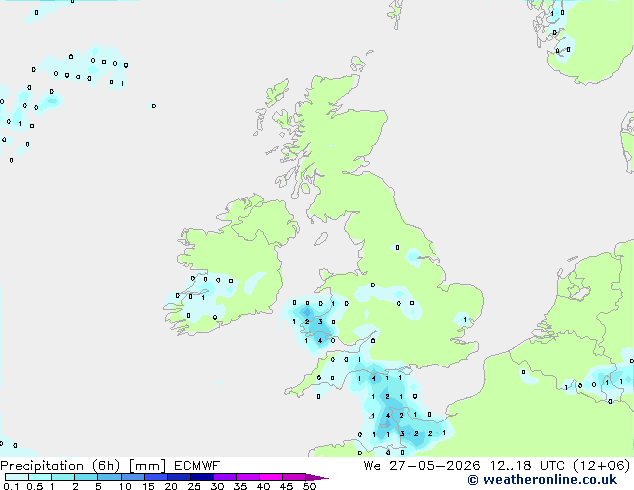Click the '45' legend scale label
This screenshot has width=634, height=490.
[x=286, y=486]
